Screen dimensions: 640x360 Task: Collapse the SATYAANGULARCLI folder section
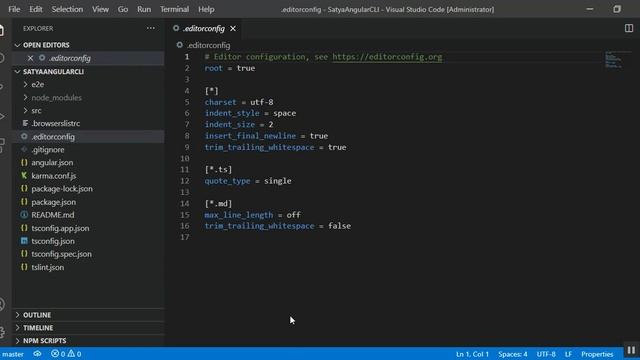click(x=53, y=71)
